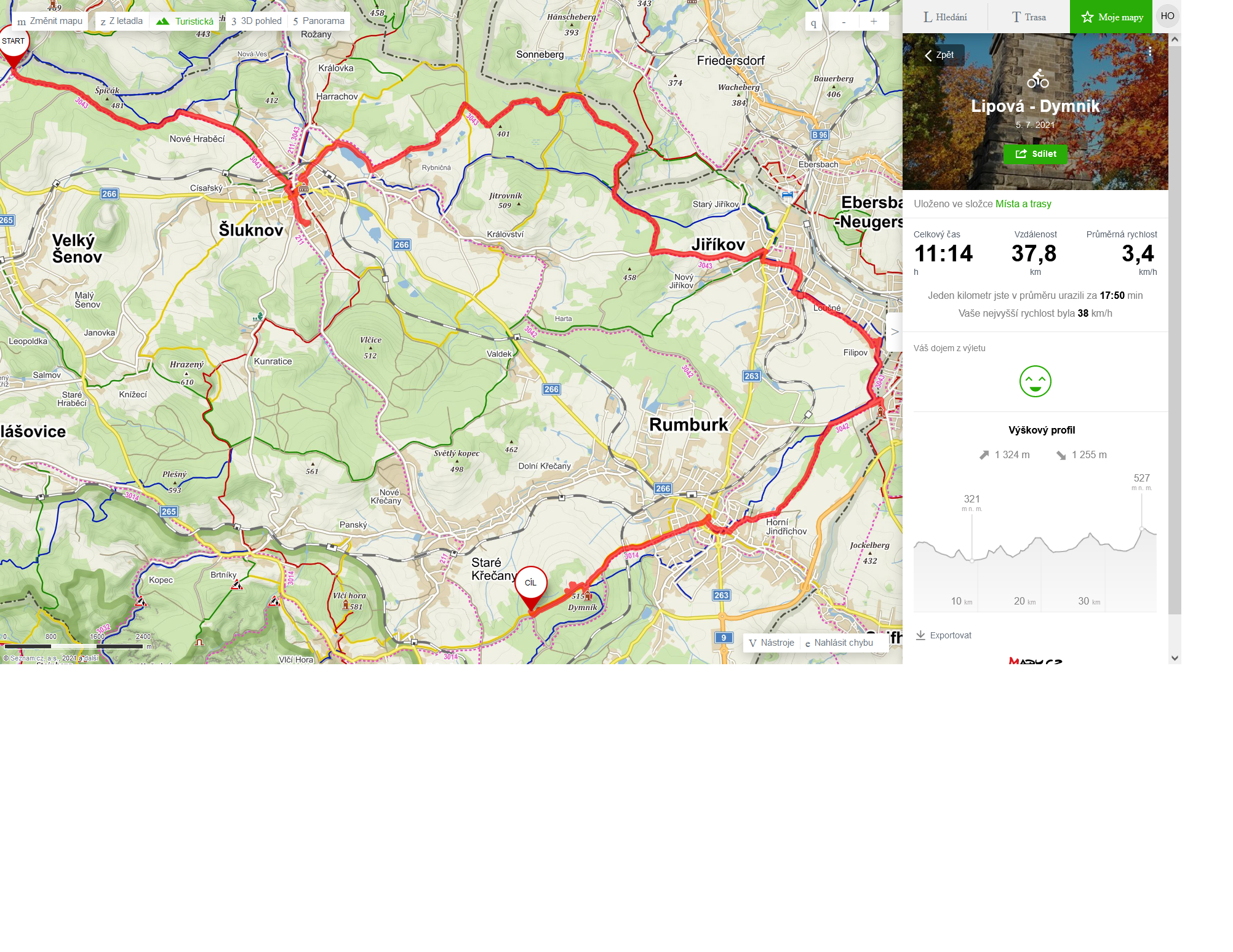
Task: Open the Hledání search tab
Action: point(945,17)
